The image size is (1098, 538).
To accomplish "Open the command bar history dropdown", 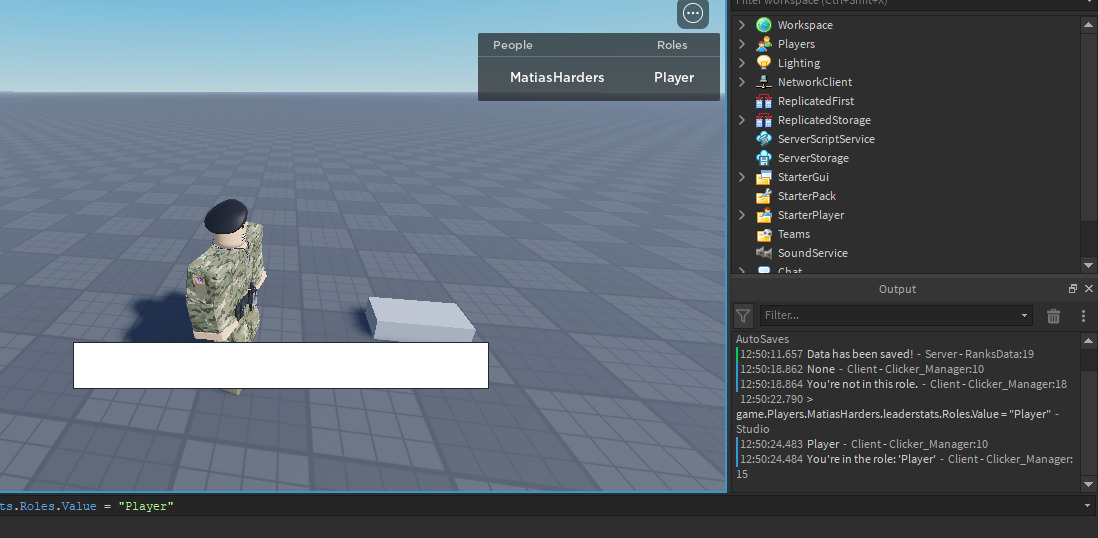I will (1087, 505).
